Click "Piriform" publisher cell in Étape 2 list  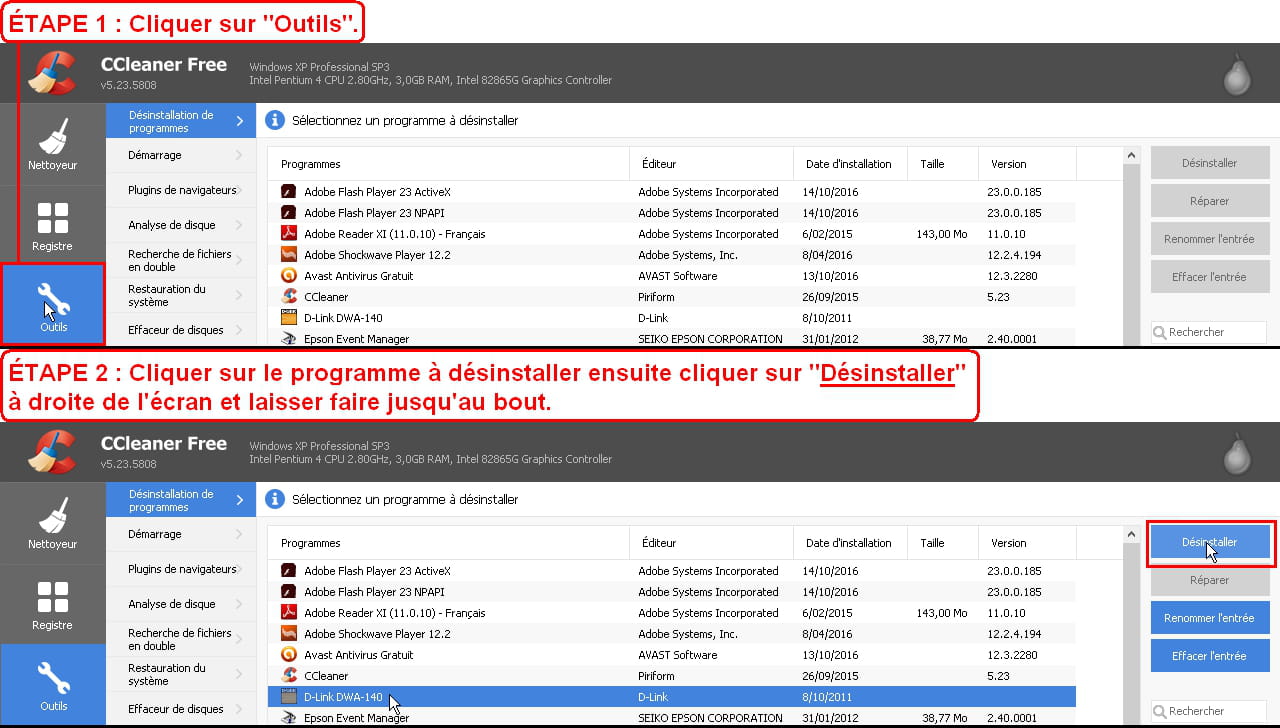[x=656, y=676]
